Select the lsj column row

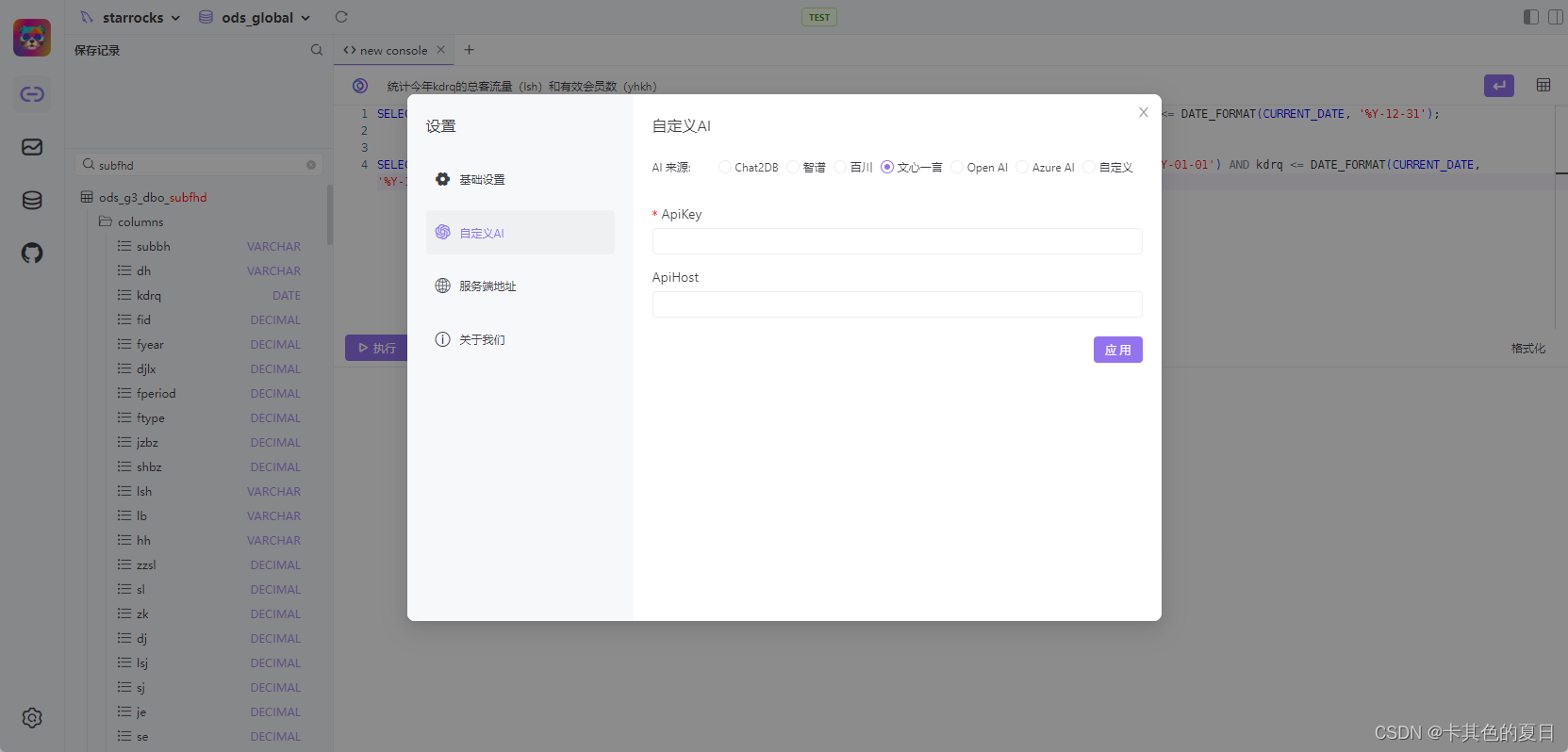pyautogui.click(x=208, y=662)
